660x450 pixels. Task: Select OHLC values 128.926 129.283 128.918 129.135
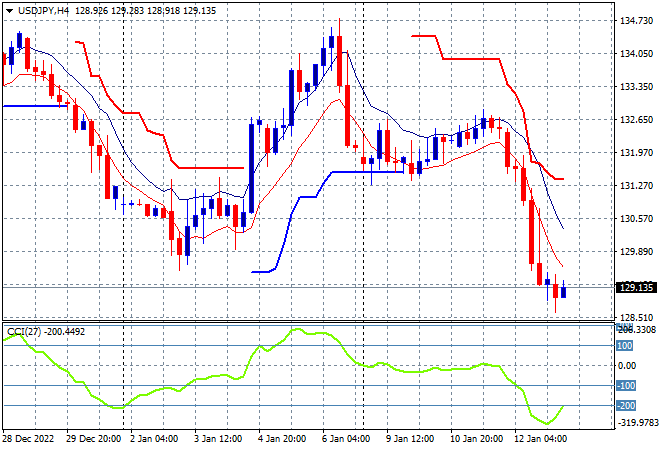click(146, 11)
